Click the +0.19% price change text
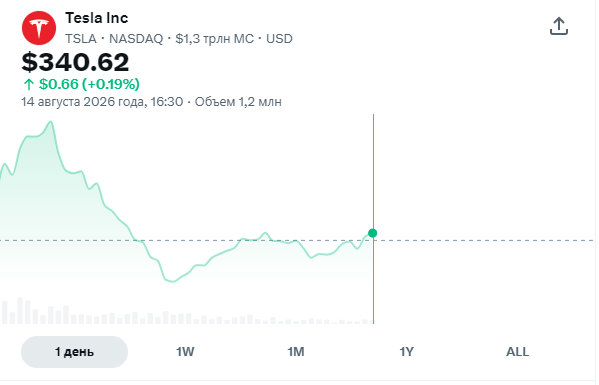This screenshot has height=385, width=599. click(x=112, y=84)
